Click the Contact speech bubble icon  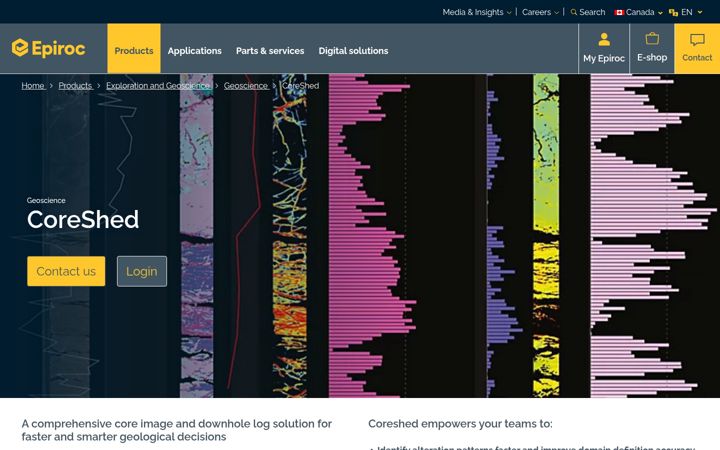point(697,39)
